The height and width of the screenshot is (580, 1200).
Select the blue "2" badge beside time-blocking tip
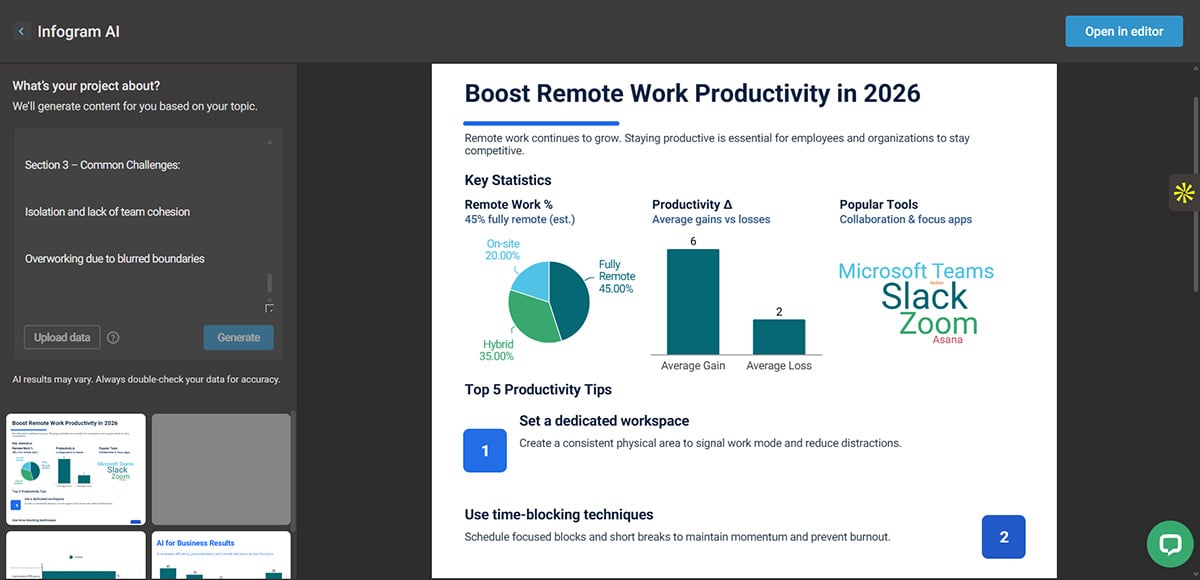[x=1003, y=537]
